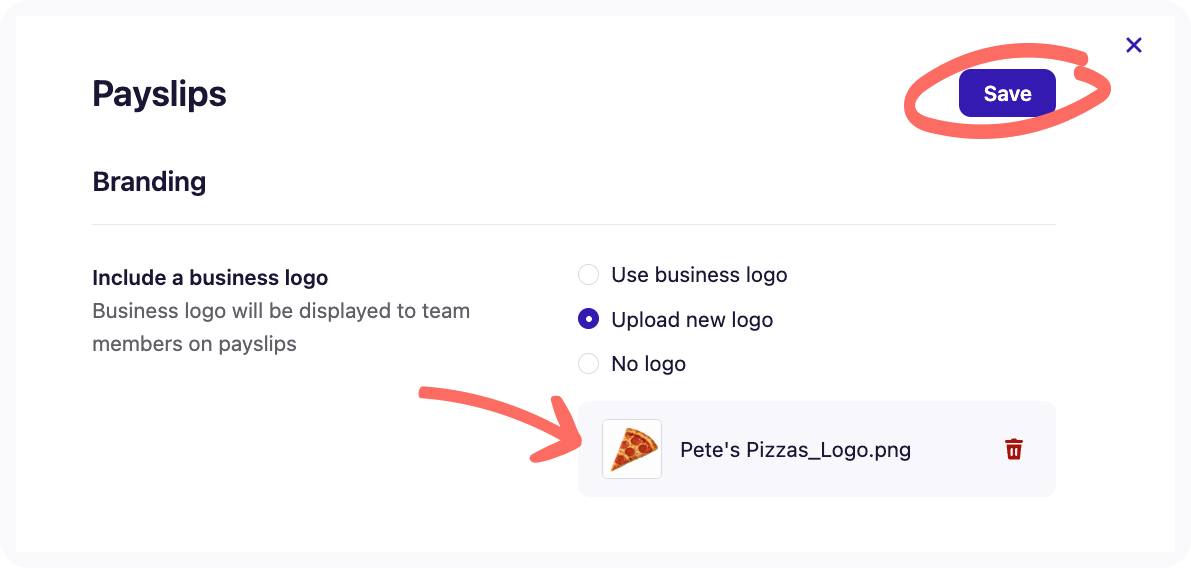Delete the uploaded logo with trash icon
Image resolution: width=1191 pixels, height=568 pixels.
(x=1014, y=449)
